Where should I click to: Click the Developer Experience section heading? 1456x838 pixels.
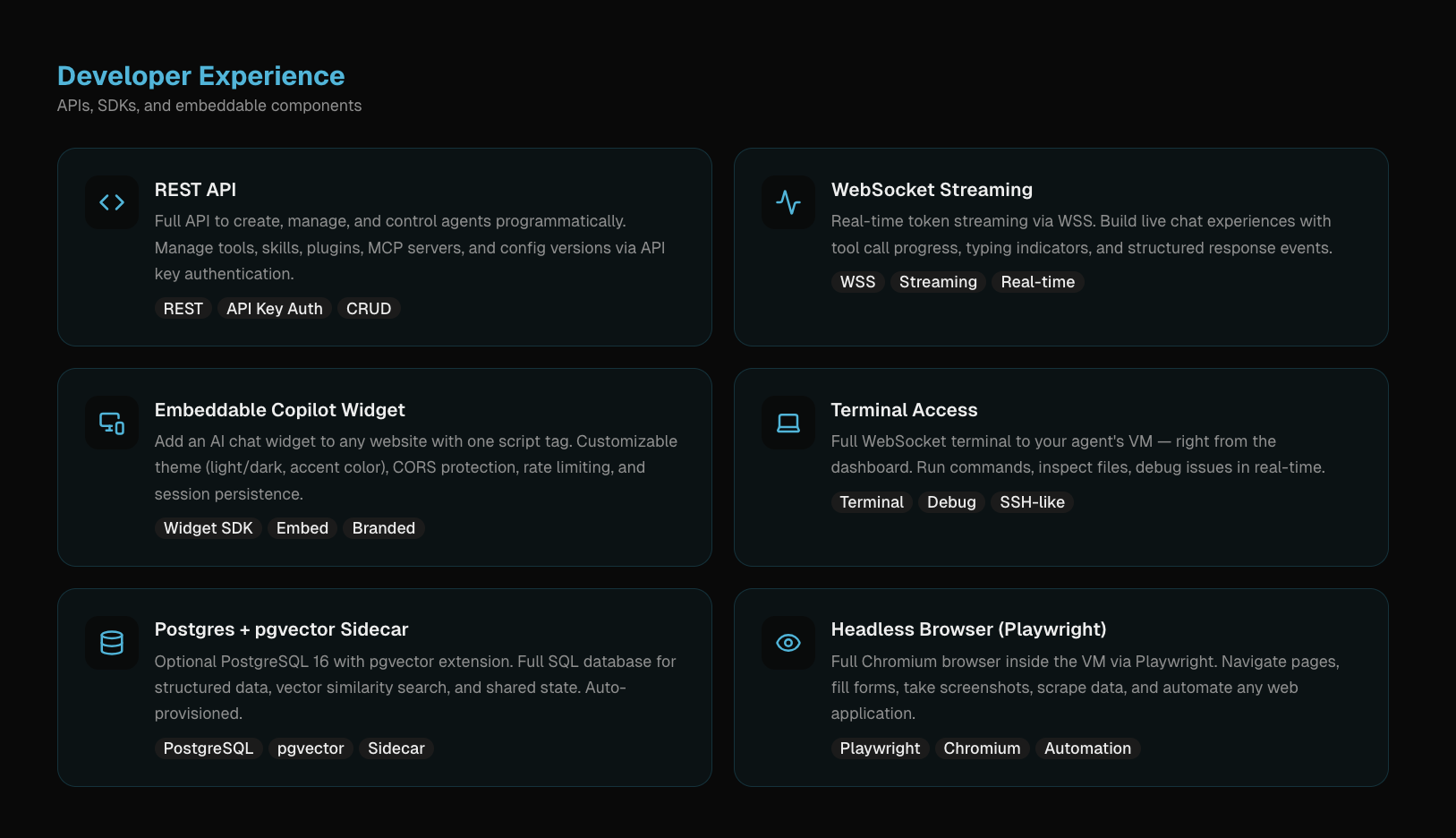[201, 76]
